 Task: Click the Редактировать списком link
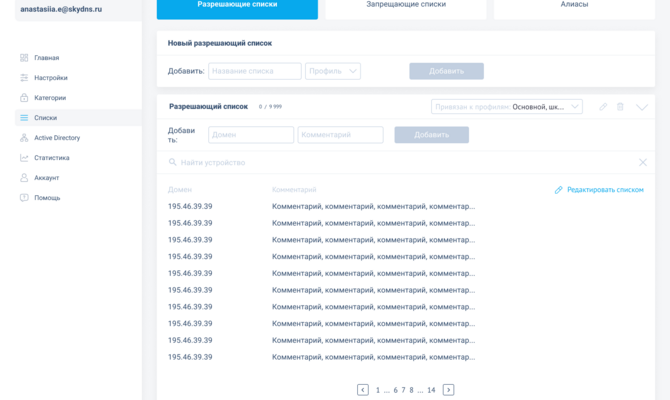(x=605, y=190)
